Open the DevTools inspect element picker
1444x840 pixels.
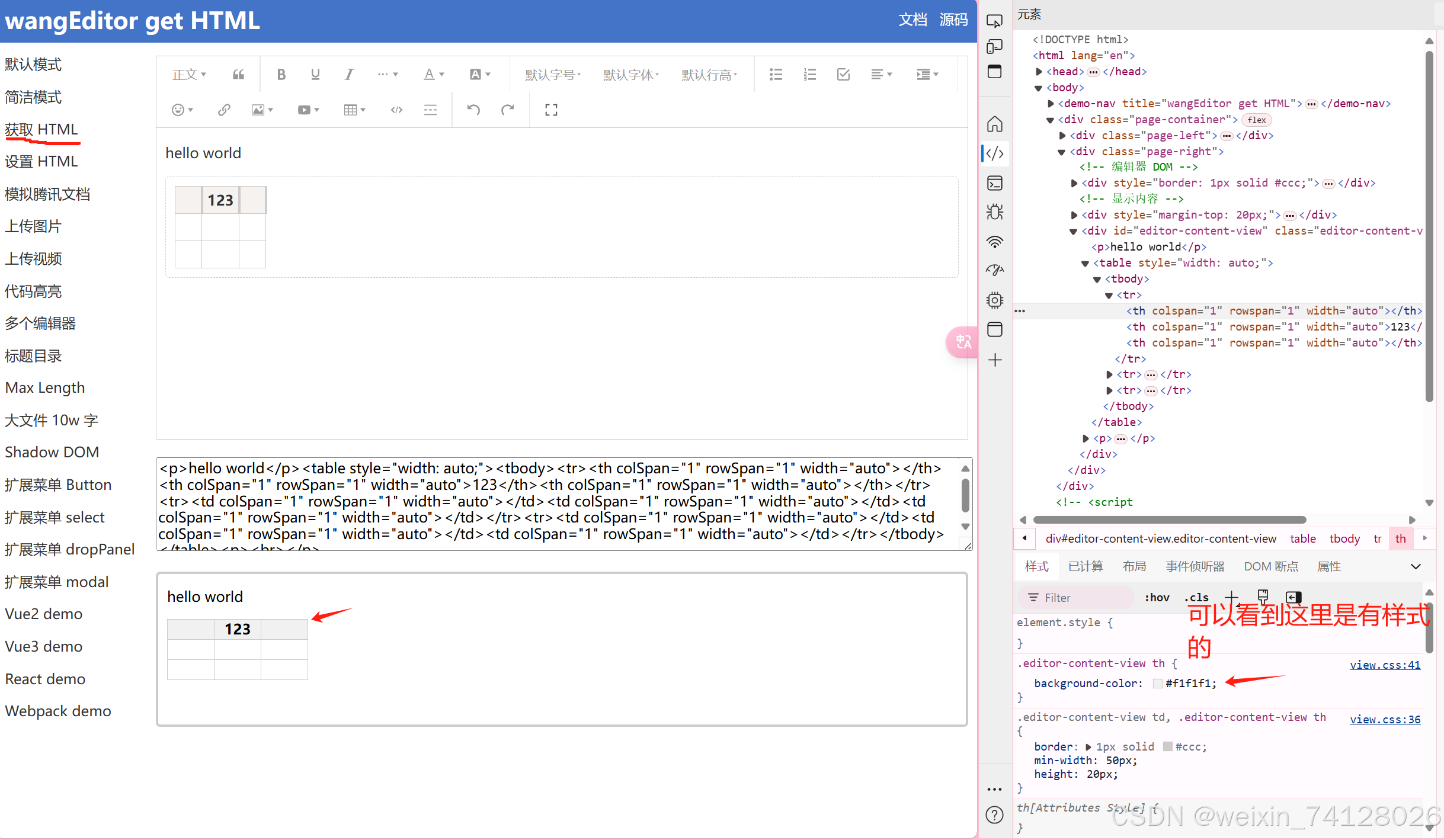click(x=994, y=21)
